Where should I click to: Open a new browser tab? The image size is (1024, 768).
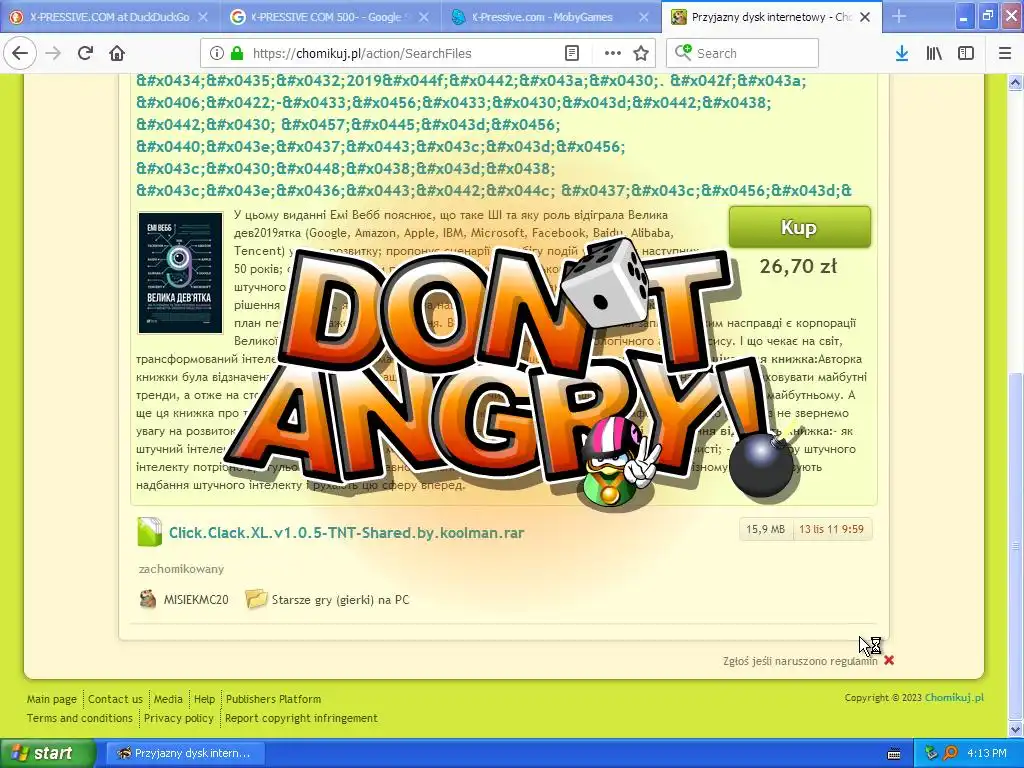pyautogui.click(x=899, y=17)
